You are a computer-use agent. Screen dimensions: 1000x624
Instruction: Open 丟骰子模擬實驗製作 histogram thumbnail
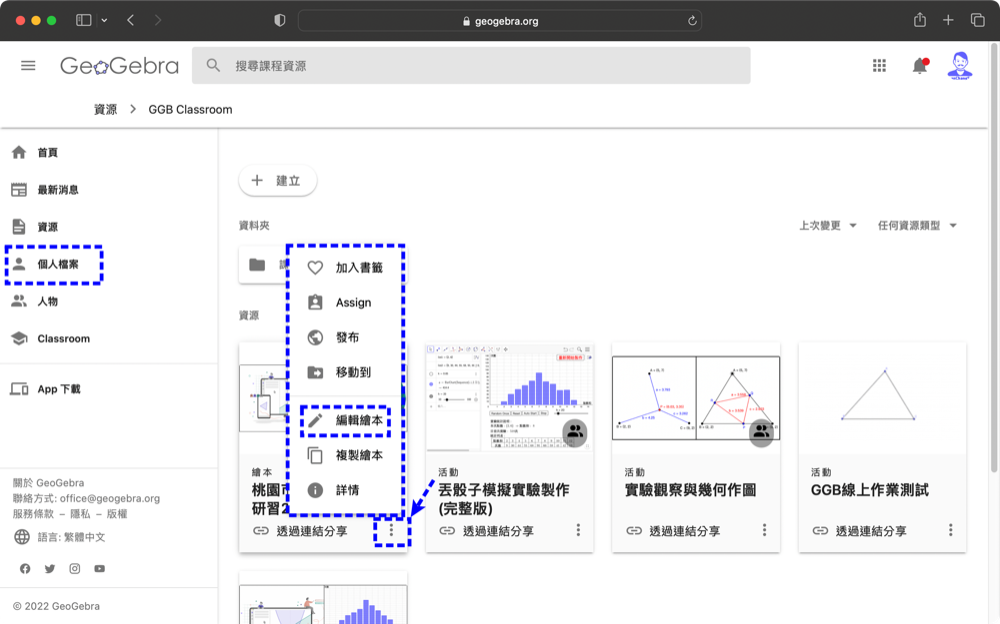coord(510,397)
